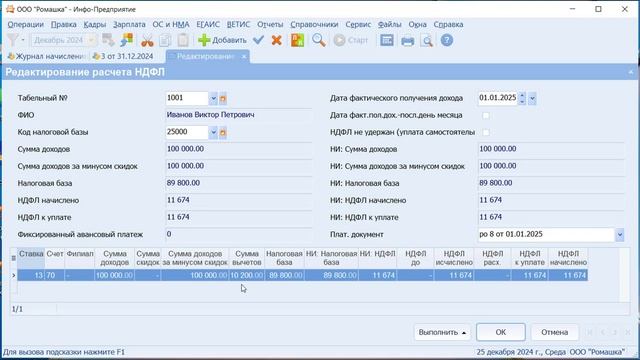Switch to Журнал начислений tab

(x=46, y=56)
